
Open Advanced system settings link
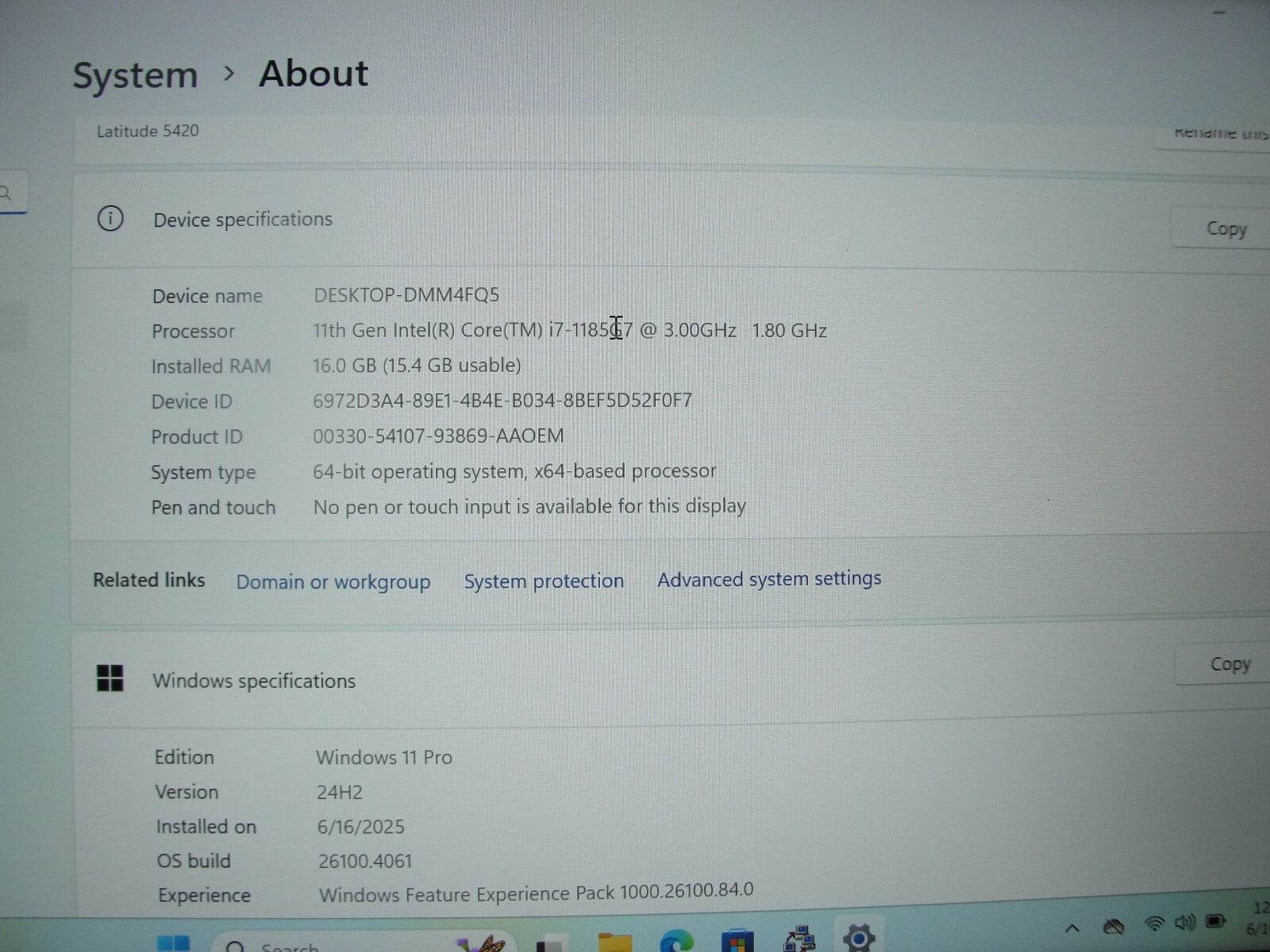(x=768, y=579)
